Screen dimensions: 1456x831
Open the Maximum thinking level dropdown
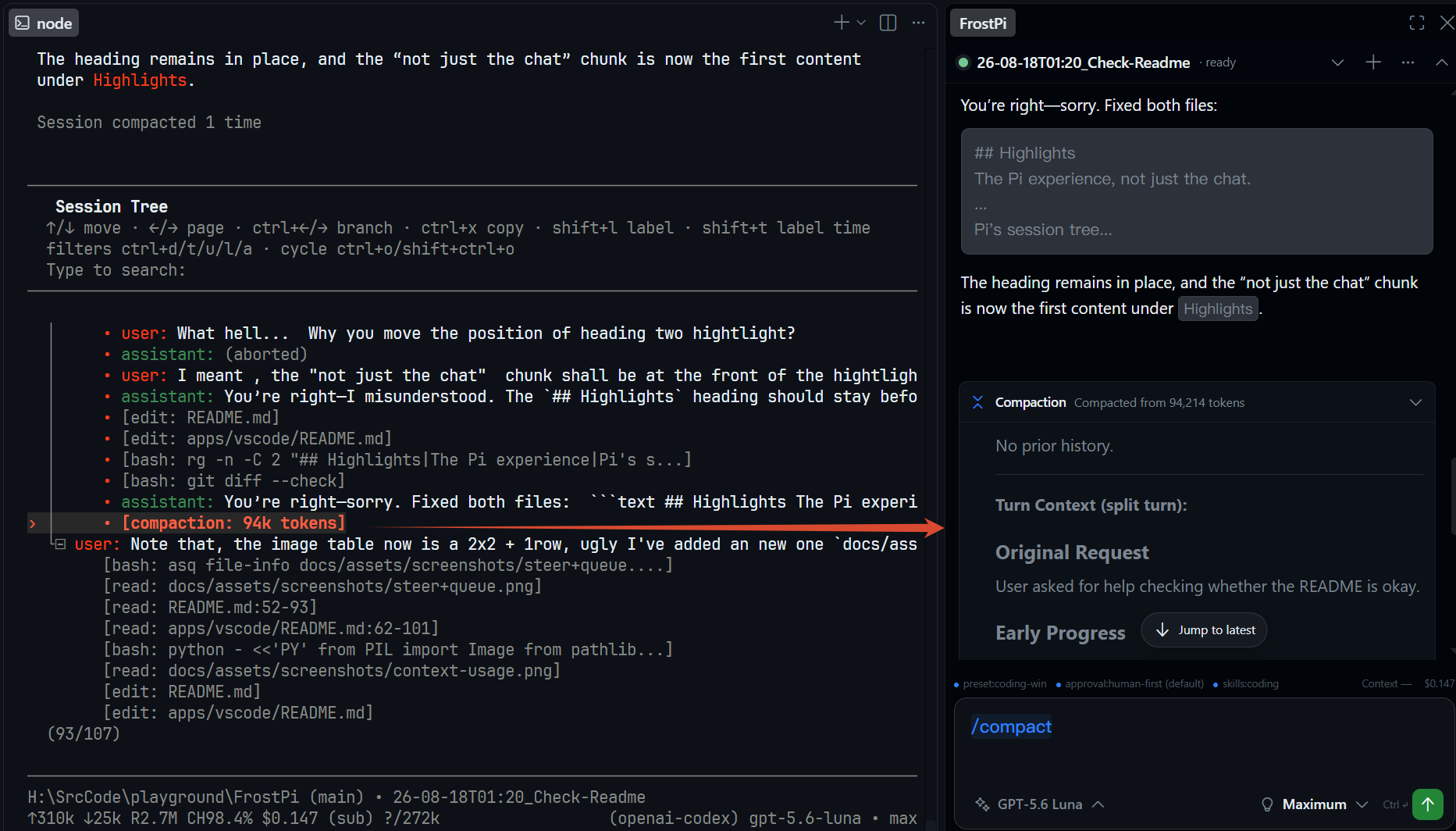(x=1325, y=804)
